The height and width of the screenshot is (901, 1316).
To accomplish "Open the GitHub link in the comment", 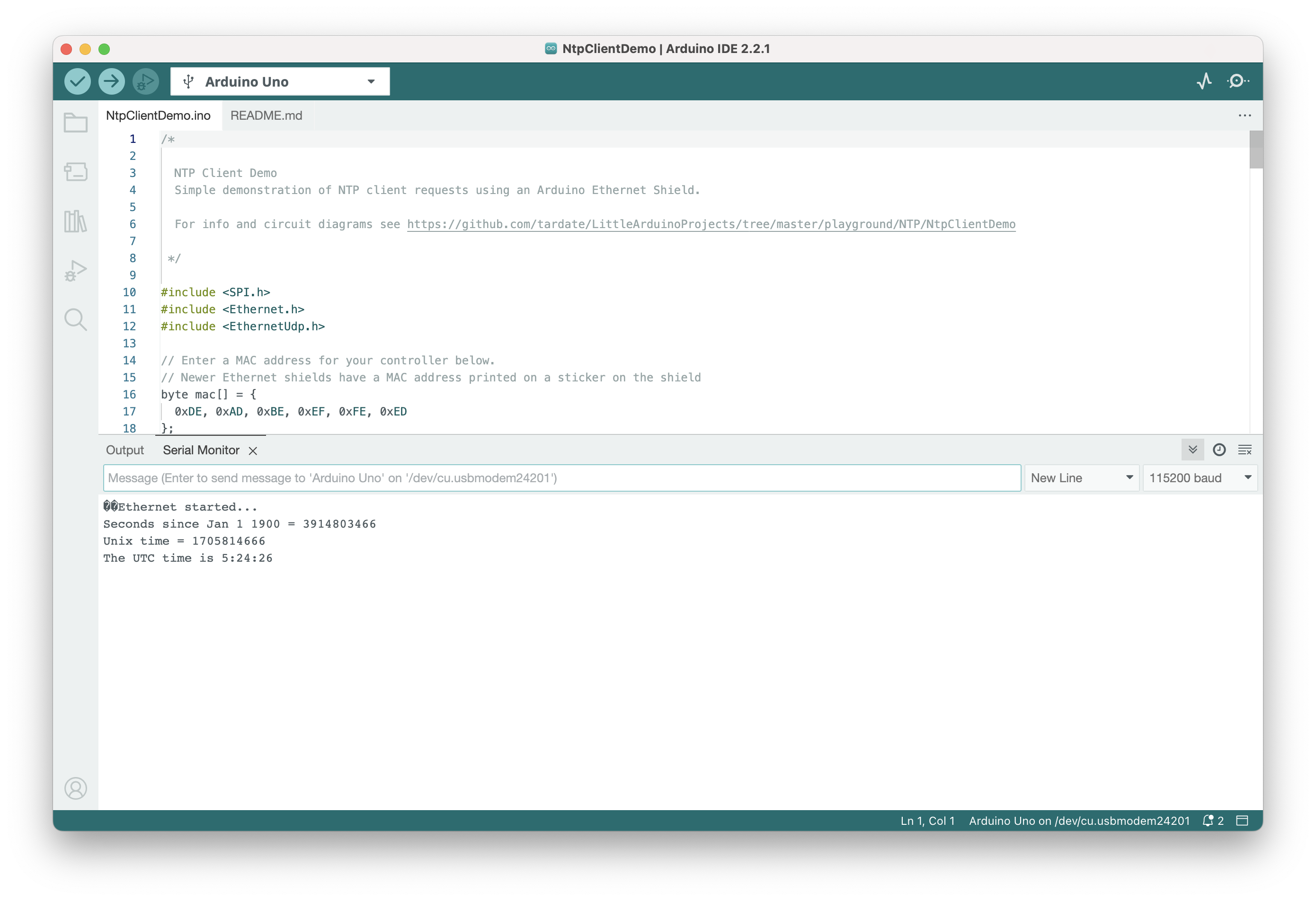I will tap(711, 225).
